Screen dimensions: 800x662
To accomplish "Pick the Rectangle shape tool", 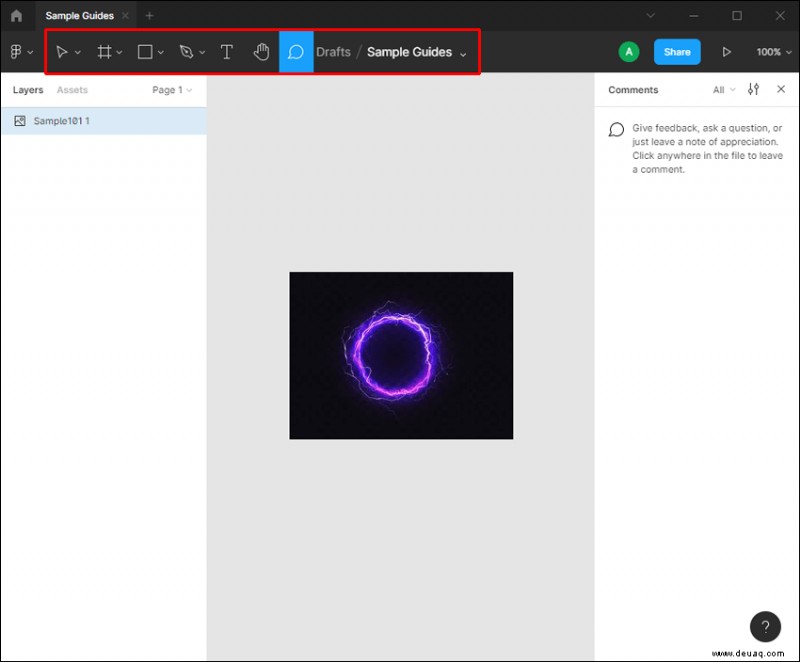I will tap(143, 51).
